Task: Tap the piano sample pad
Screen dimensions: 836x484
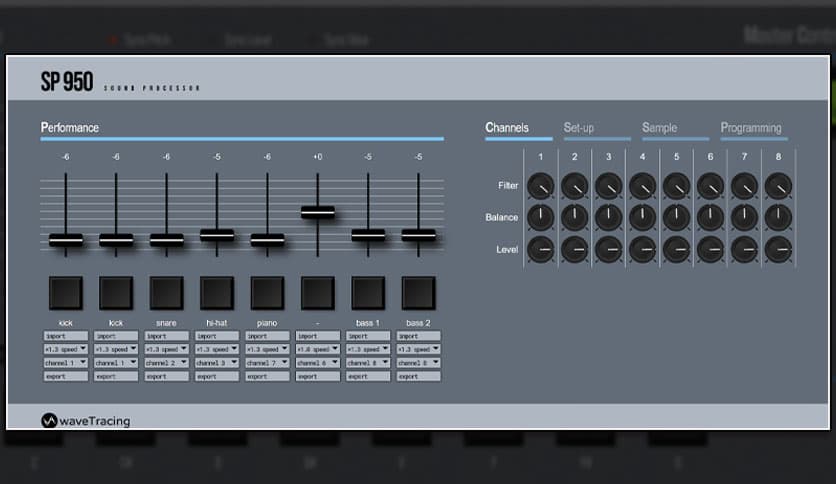Action: pyautogui.click(x=267, y=293)
